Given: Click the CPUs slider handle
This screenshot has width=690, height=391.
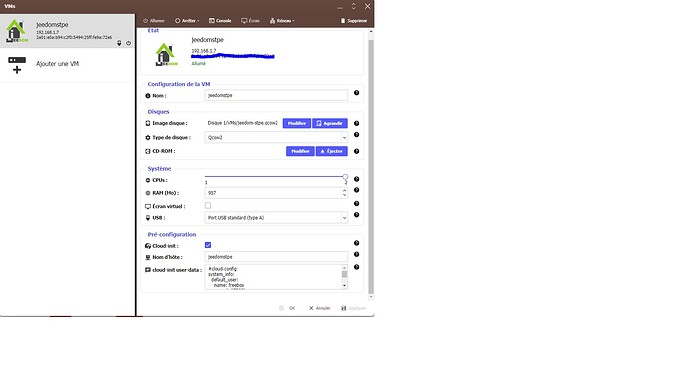Looking at the screenshot, I should click(x=345, y=177).
